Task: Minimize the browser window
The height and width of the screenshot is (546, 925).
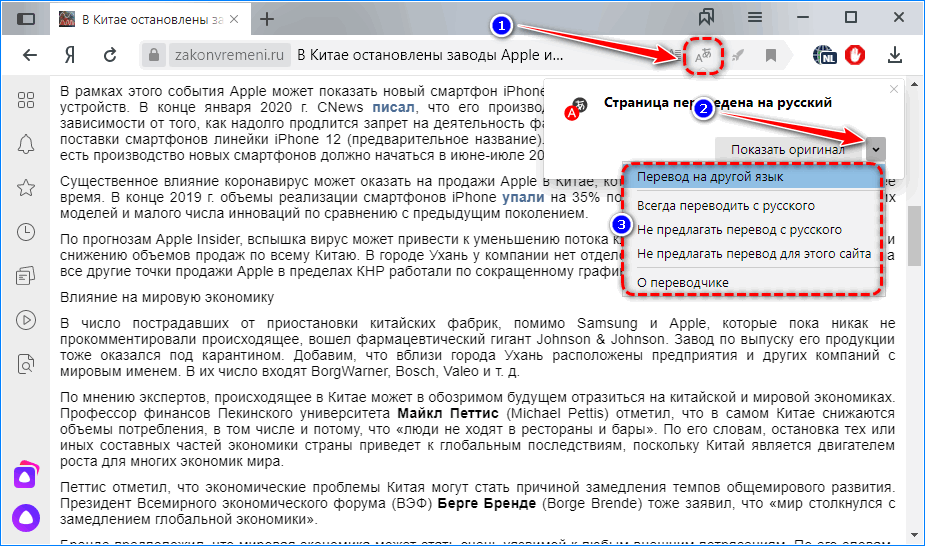Action: pyautogui.click(x=803, y=18)
